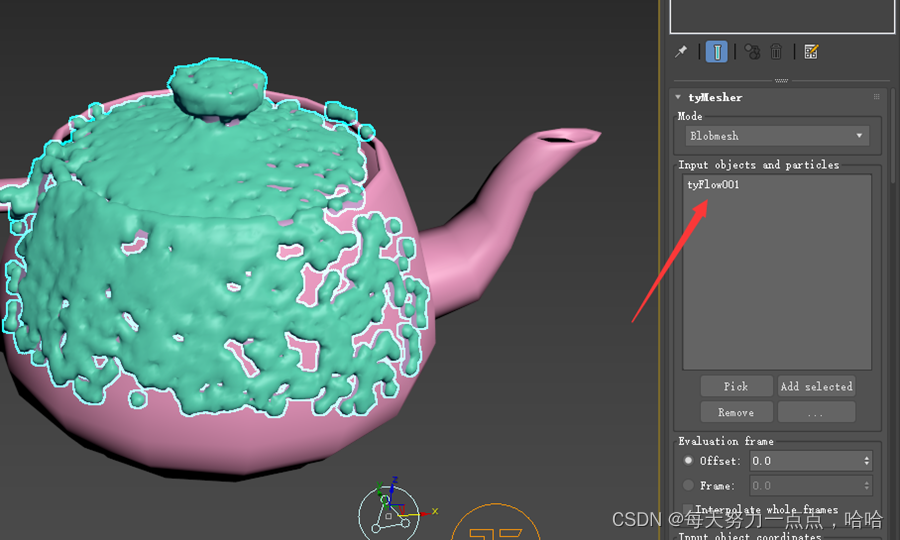Screen dimensions: 900x540
Task: Click the Remove button
Action: click(736, 412)
